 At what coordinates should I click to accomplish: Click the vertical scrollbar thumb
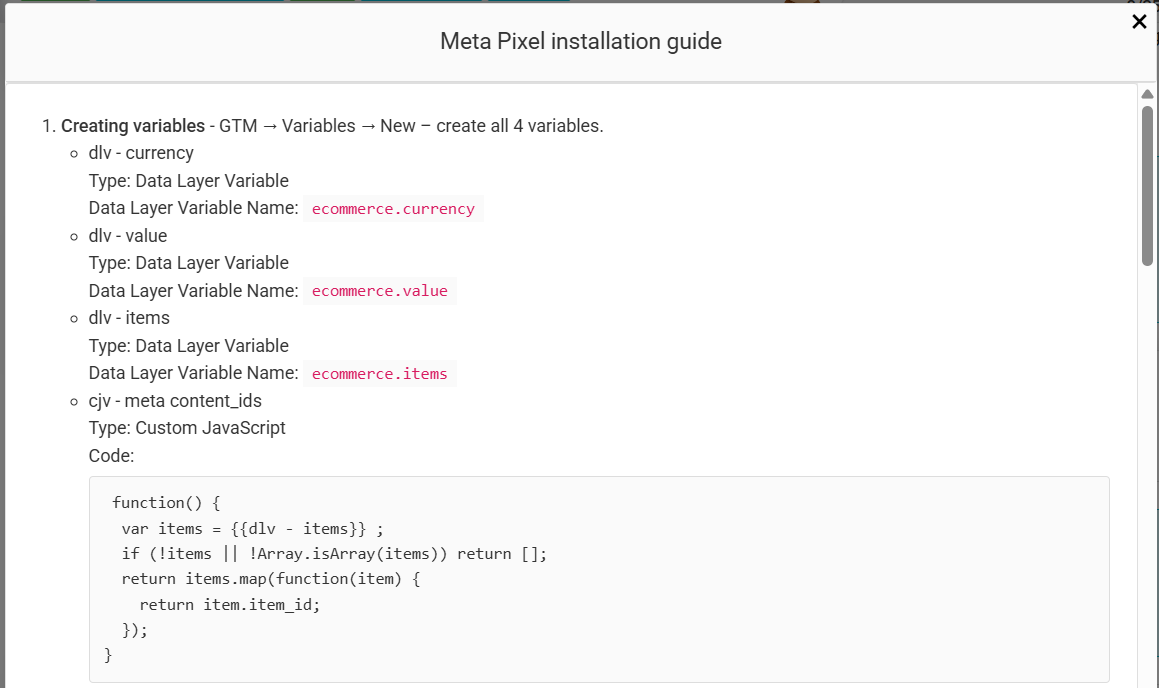(x=1147, y=185)
